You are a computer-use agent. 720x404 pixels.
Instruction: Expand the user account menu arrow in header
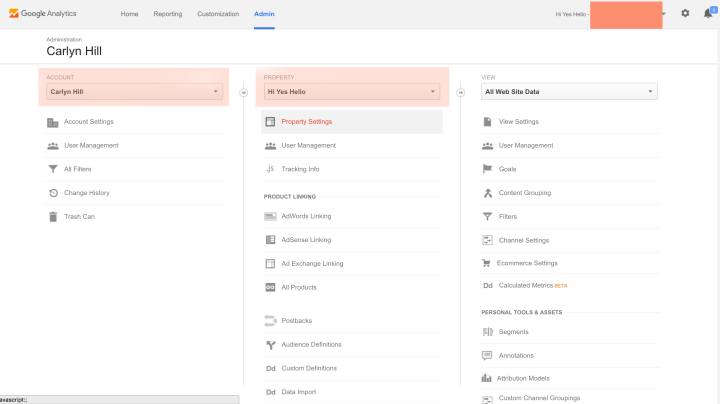pos(664,14)
